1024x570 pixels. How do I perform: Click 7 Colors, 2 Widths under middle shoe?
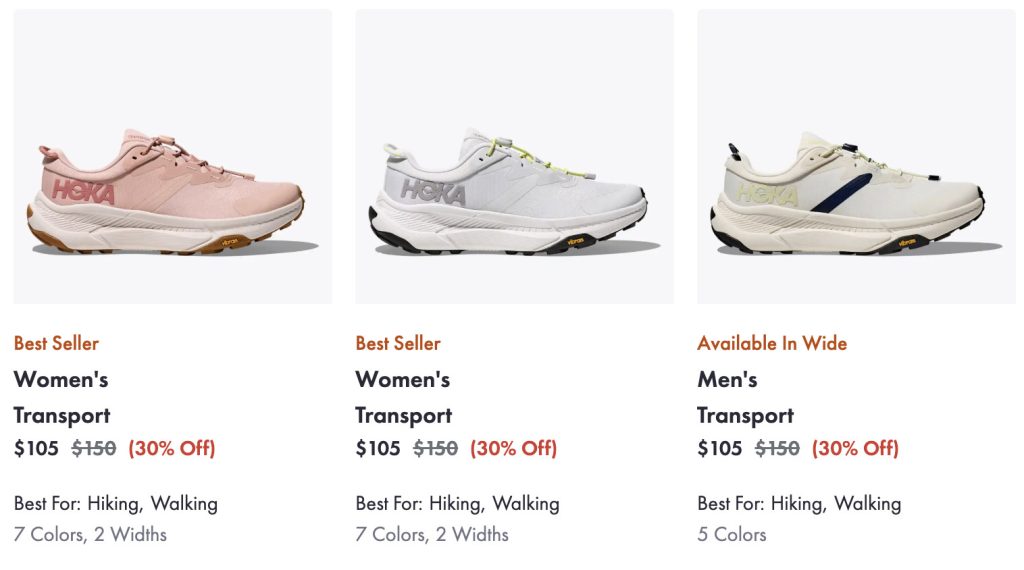pyautogui.click(x=432, y=534)
